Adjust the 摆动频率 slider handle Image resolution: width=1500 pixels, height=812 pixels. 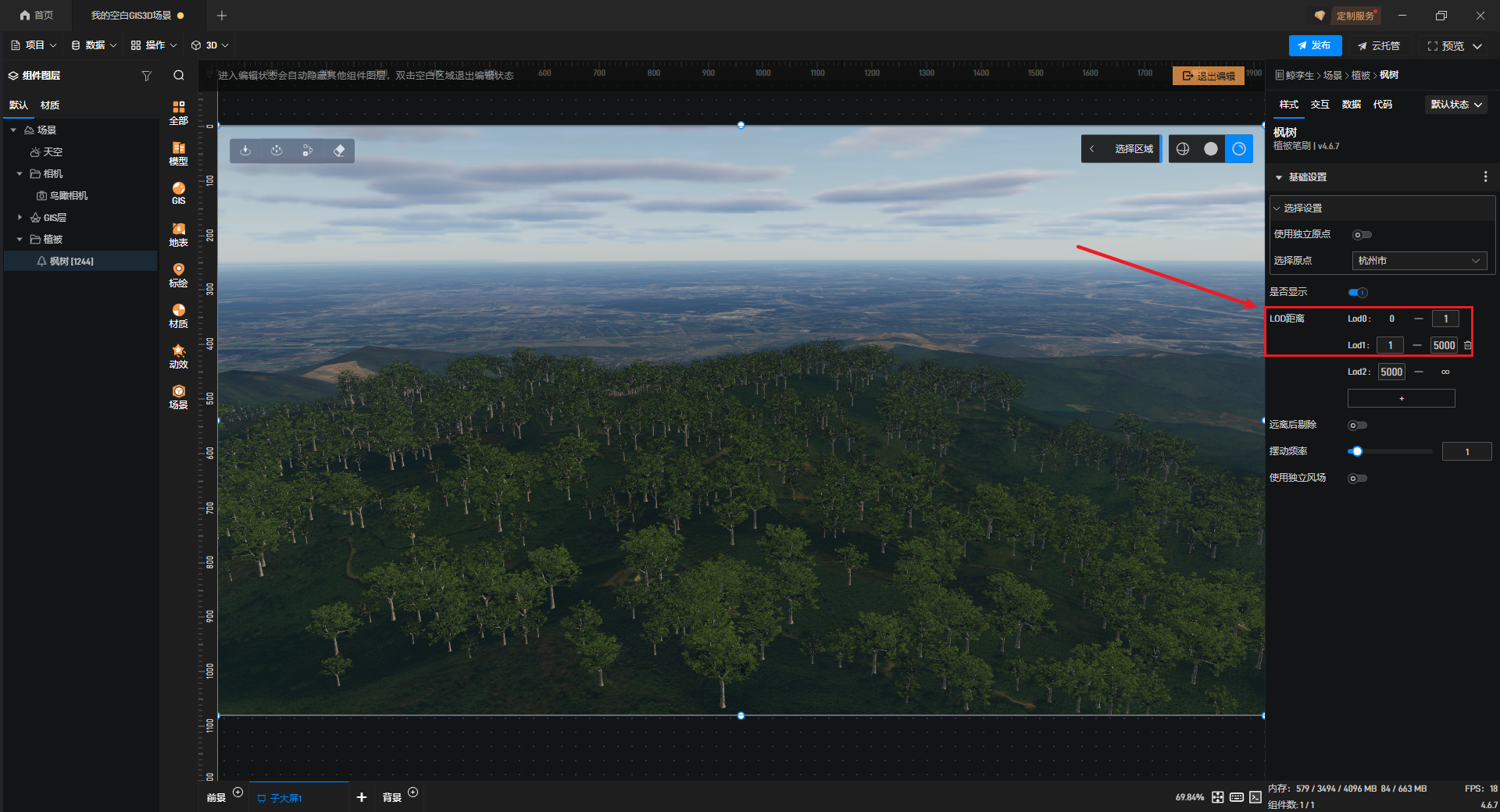[x=1357, y=451]
